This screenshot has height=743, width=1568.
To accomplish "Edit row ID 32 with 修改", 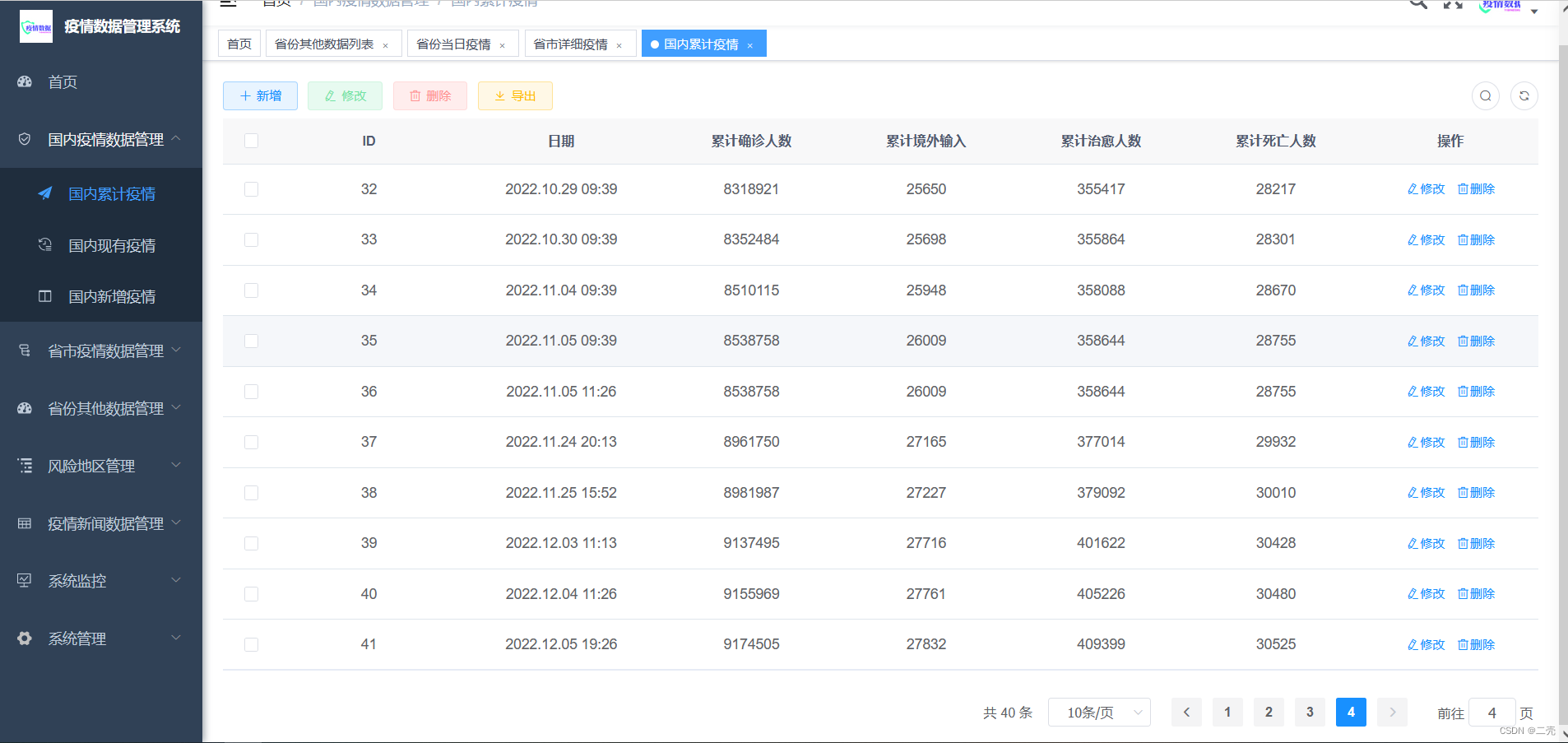I will pos(1427,189).
